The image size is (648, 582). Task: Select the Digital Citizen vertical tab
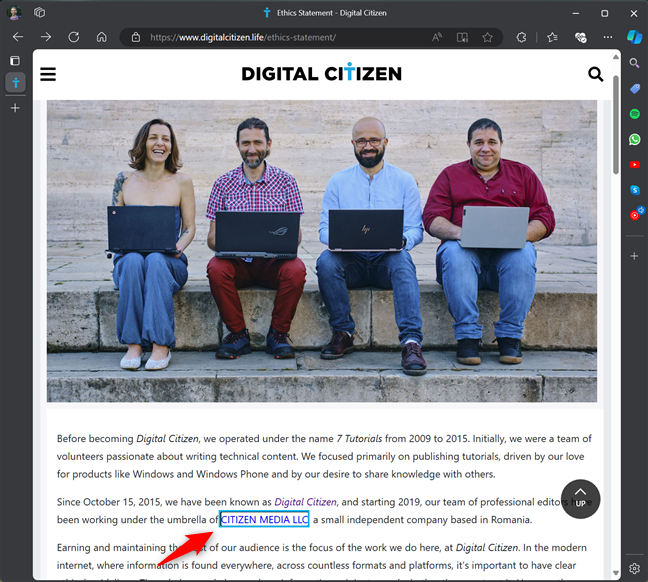16,83
